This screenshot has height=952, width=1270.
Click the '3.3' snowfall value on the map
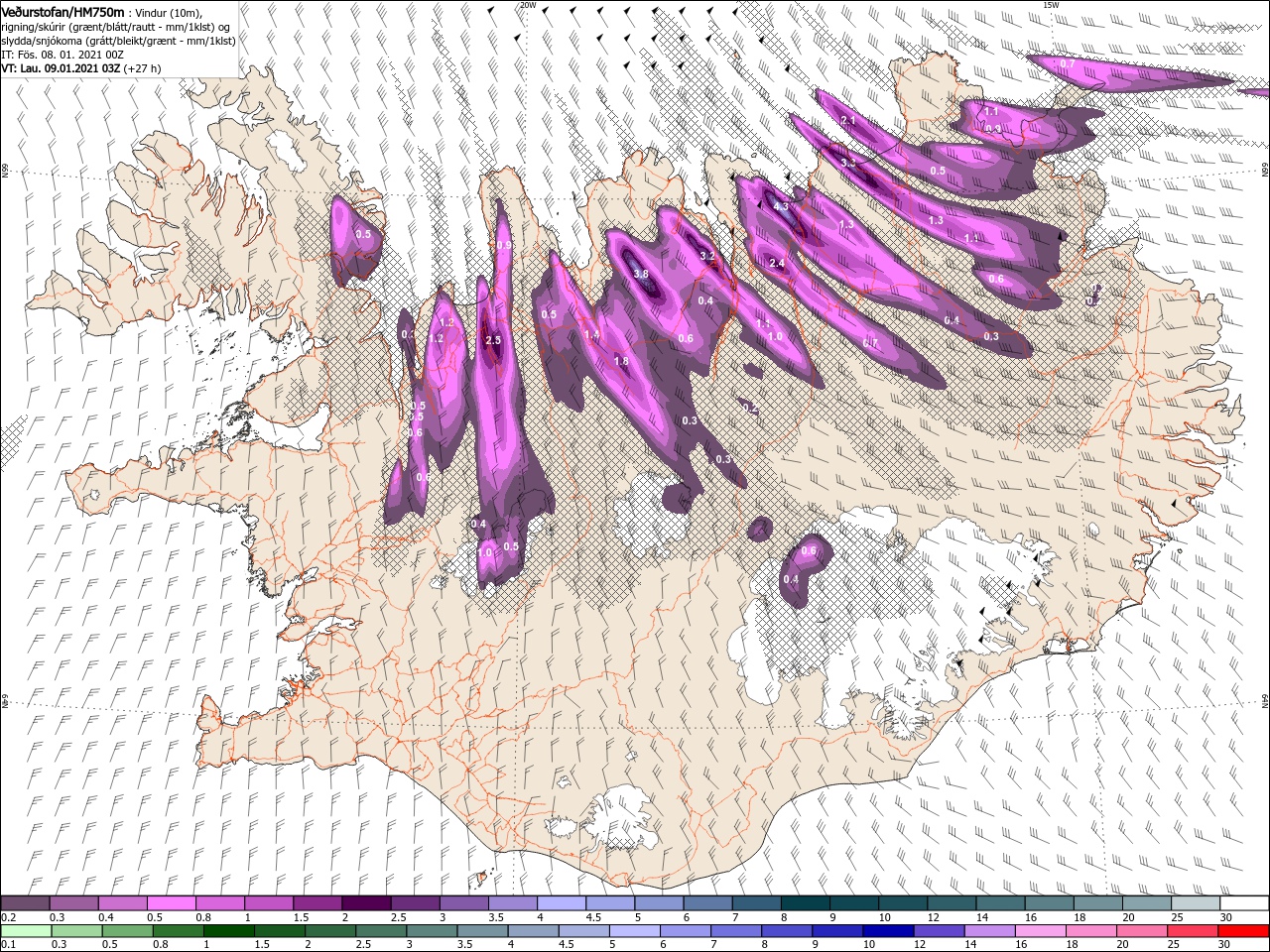pyautogui.click(x=847, y=162)
